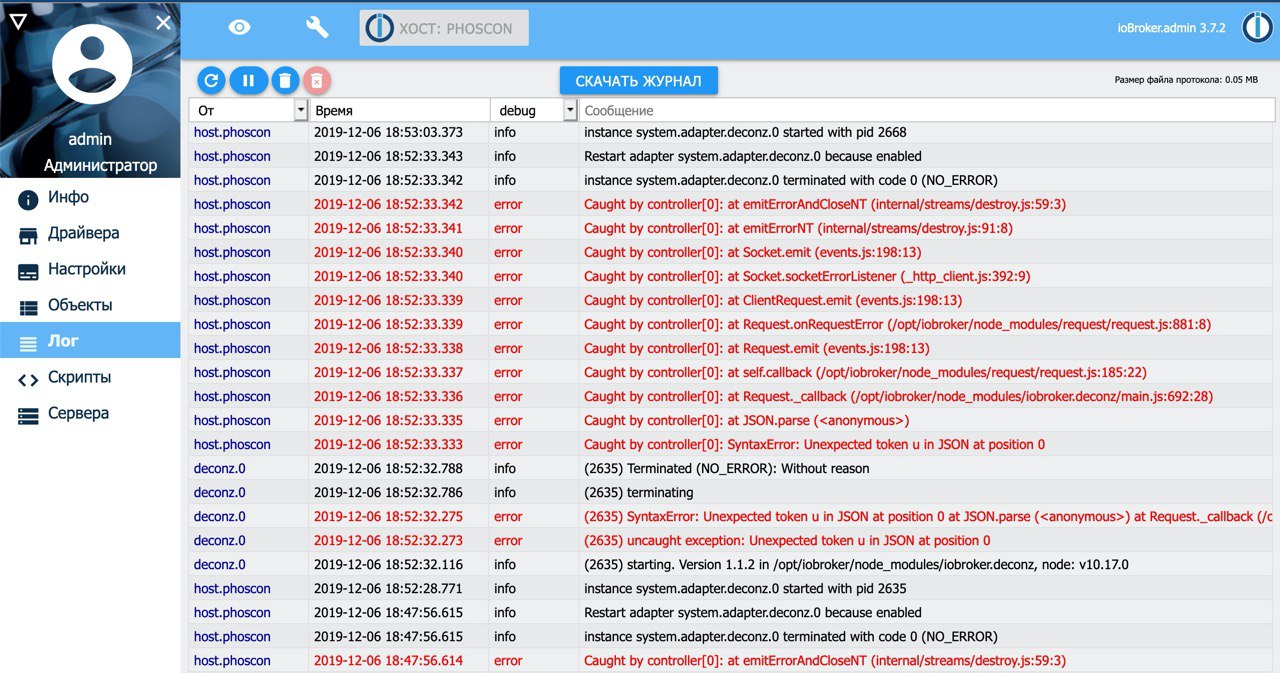This screenshot has width=1280, height=673.
Task: Select '(2635) terminating' message
Action: click(639, 492)
